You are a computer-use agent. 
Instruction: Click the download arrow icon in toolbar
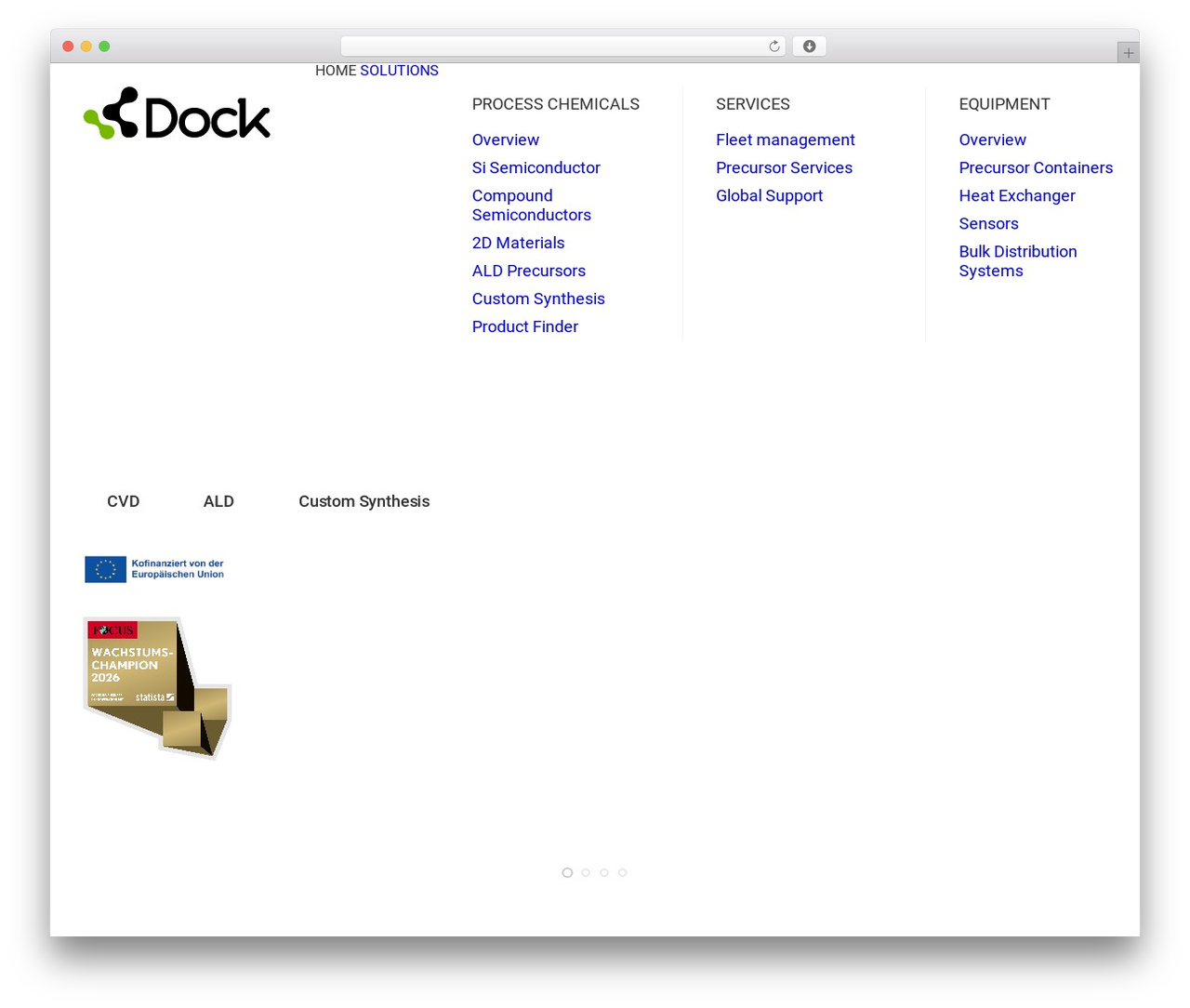pyautogui.click(x=809, y=46)
